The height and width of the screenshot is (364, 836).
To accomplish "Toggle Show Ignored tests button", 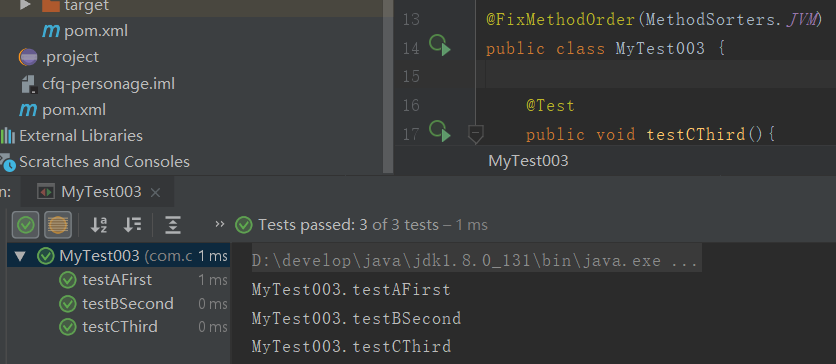I will (x=58, y=225).
